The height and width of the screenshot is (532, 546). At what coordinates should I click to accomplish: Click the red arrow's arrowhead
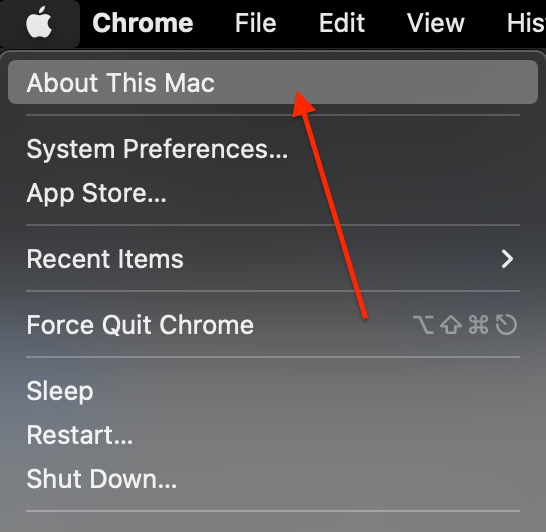[x=303, y=104]
